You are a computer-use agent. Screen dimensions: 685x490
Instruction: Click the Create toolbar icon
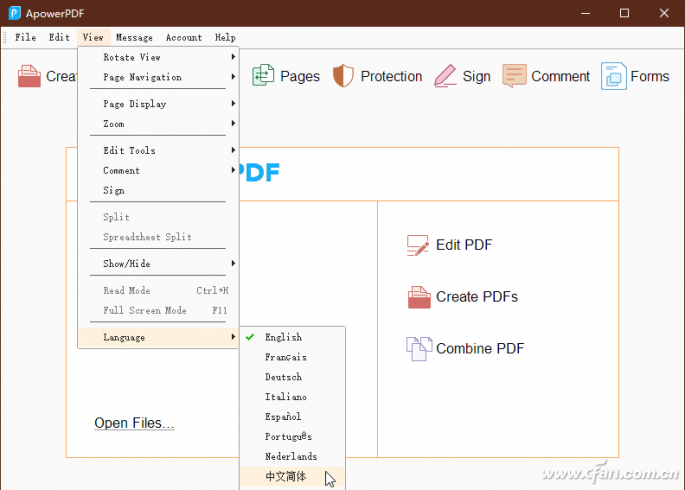[x=29, y=76]
